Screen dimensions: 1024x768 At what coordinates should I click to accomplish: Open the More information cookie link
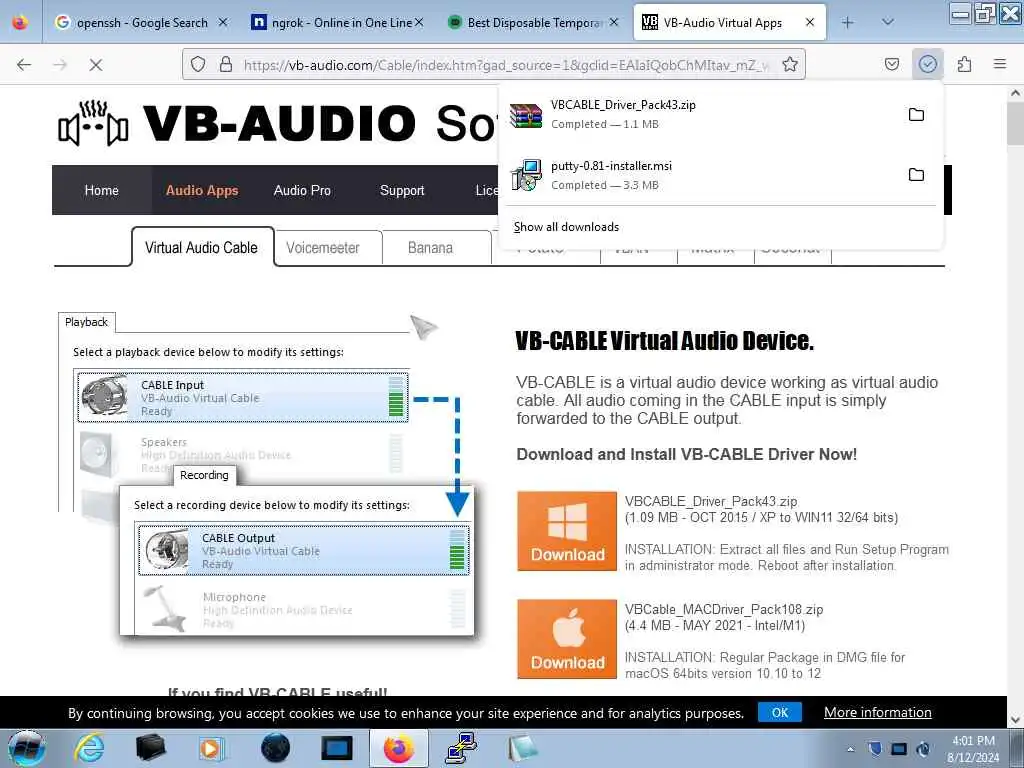[x=878, y=712]
